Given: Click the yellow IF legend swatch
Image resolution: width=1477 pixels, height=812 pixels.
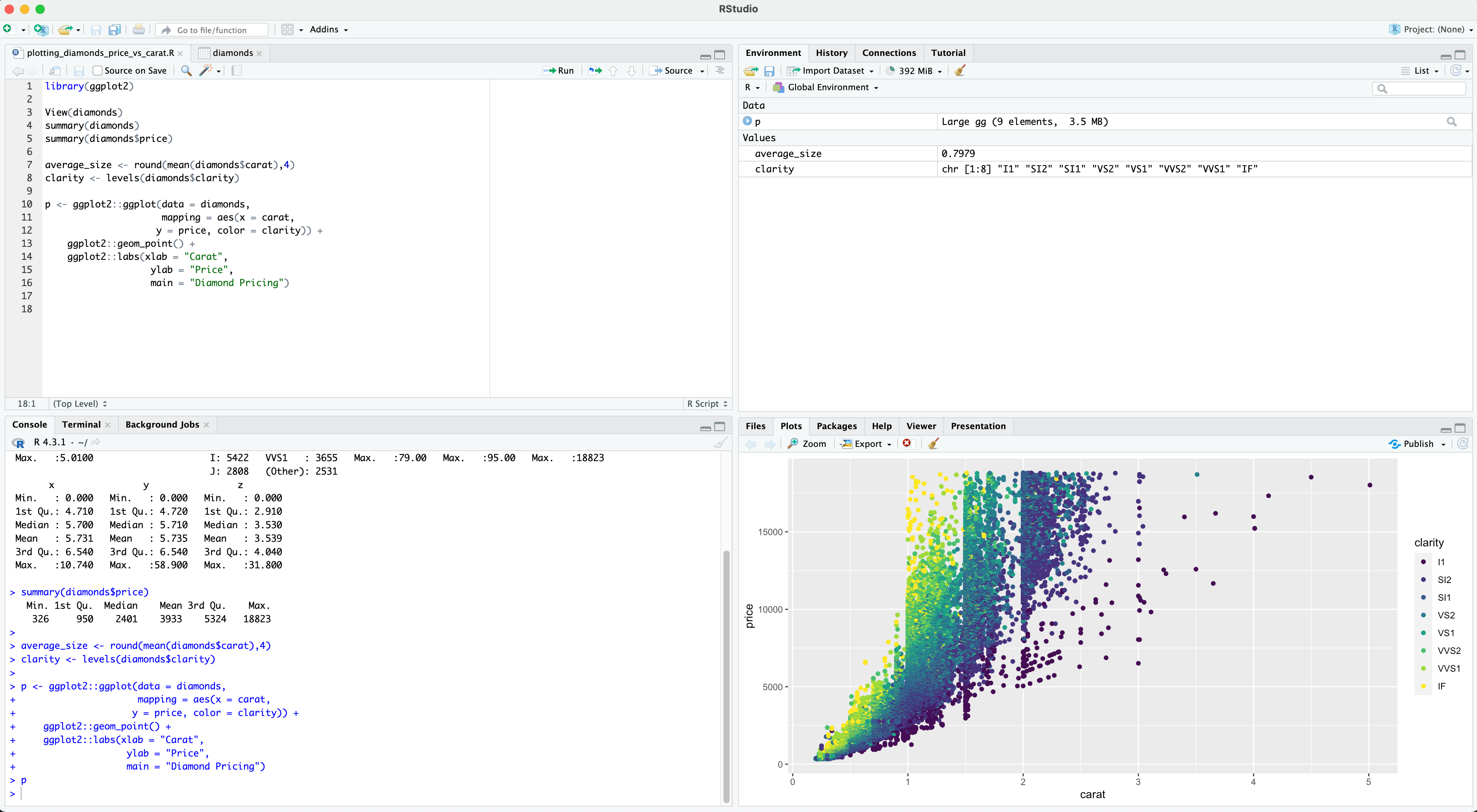Looking at the screenshot, I should [x=1424, y=686].
